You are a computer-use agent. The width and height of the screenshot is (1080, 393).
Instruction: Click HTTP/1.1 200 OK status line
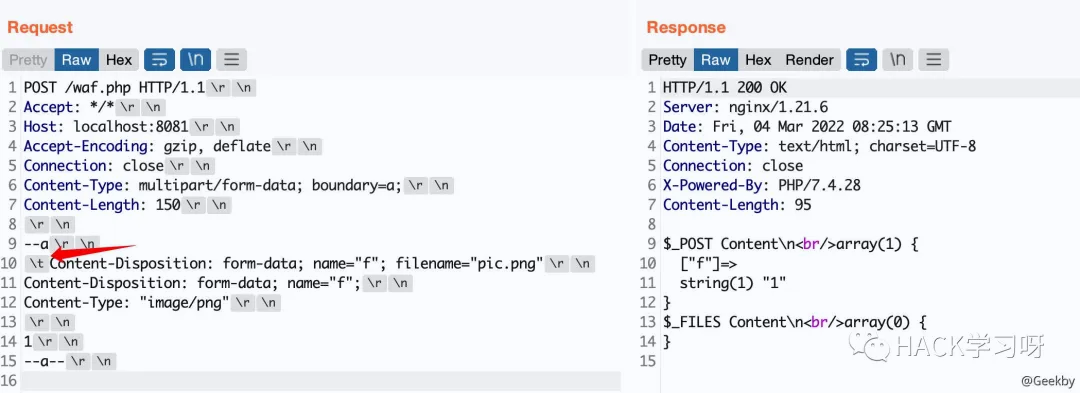tap(725, 88)
